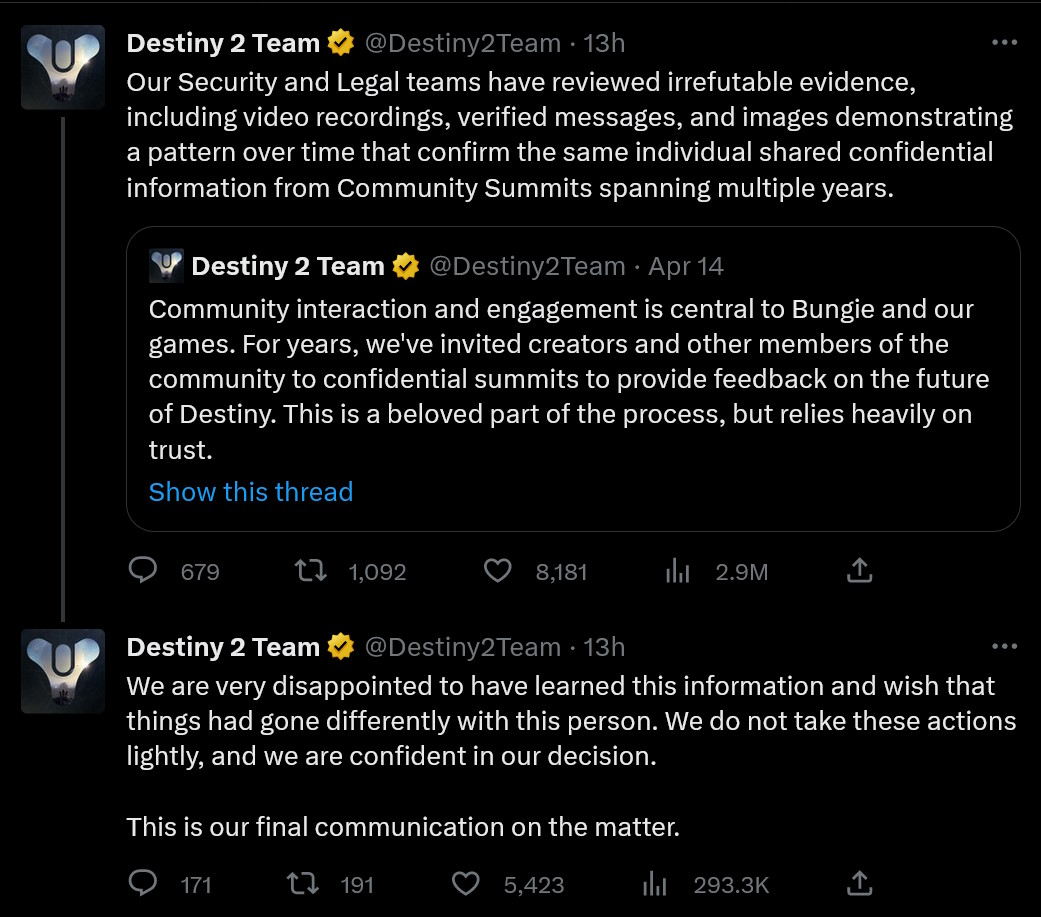This screenshot has height=917, width=1041.
Task: Open the @Destiny2Team profile handle
Action: [463, 42]
